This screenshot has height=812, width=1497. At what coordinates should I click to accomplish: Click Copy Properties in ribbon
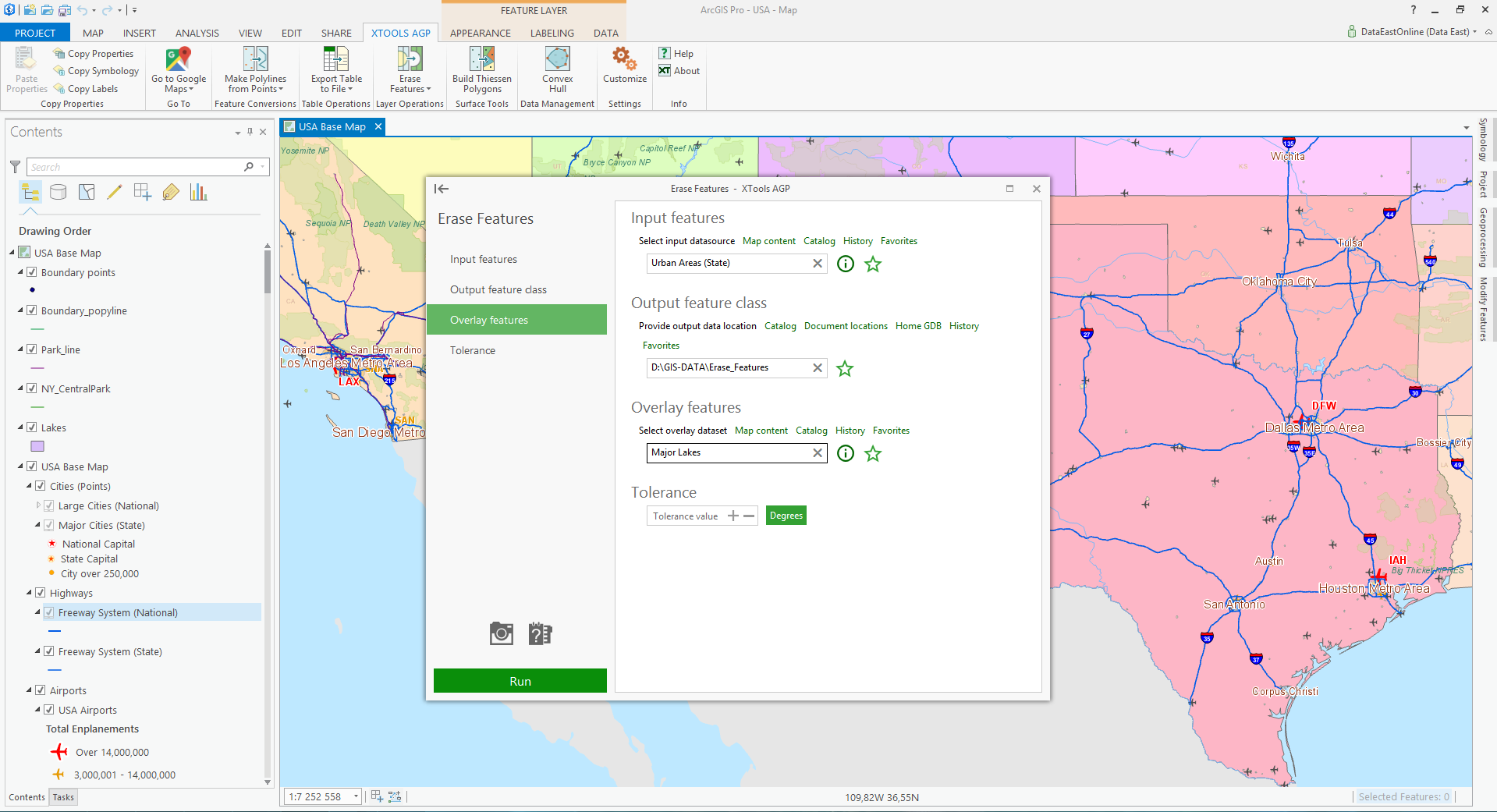pos(94,54)
